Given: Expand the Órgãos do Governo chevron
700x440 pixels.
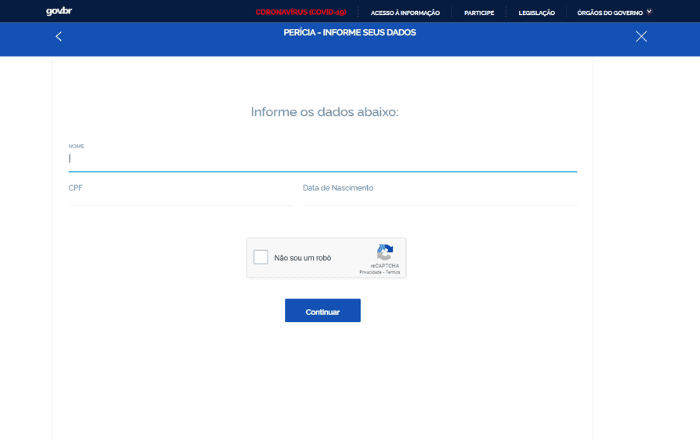Looking at the screenshot, I should click(x=649, y=12).
